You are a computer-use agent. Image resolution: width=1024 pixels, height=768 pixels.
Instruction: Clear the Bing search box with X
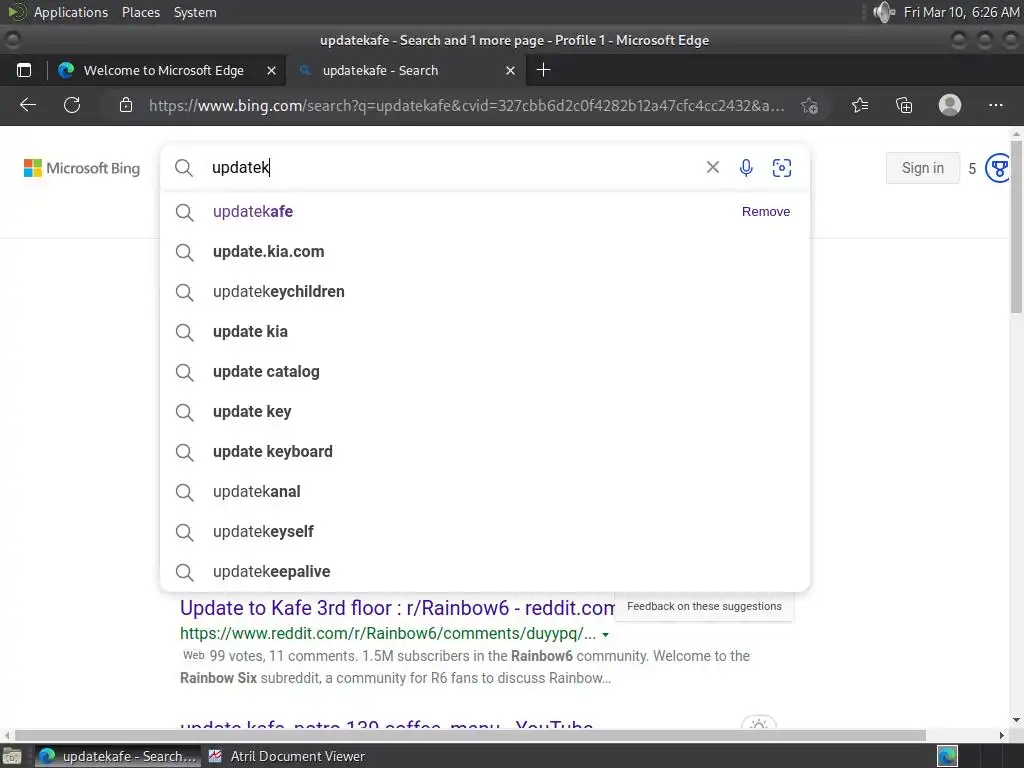point(712,168)
